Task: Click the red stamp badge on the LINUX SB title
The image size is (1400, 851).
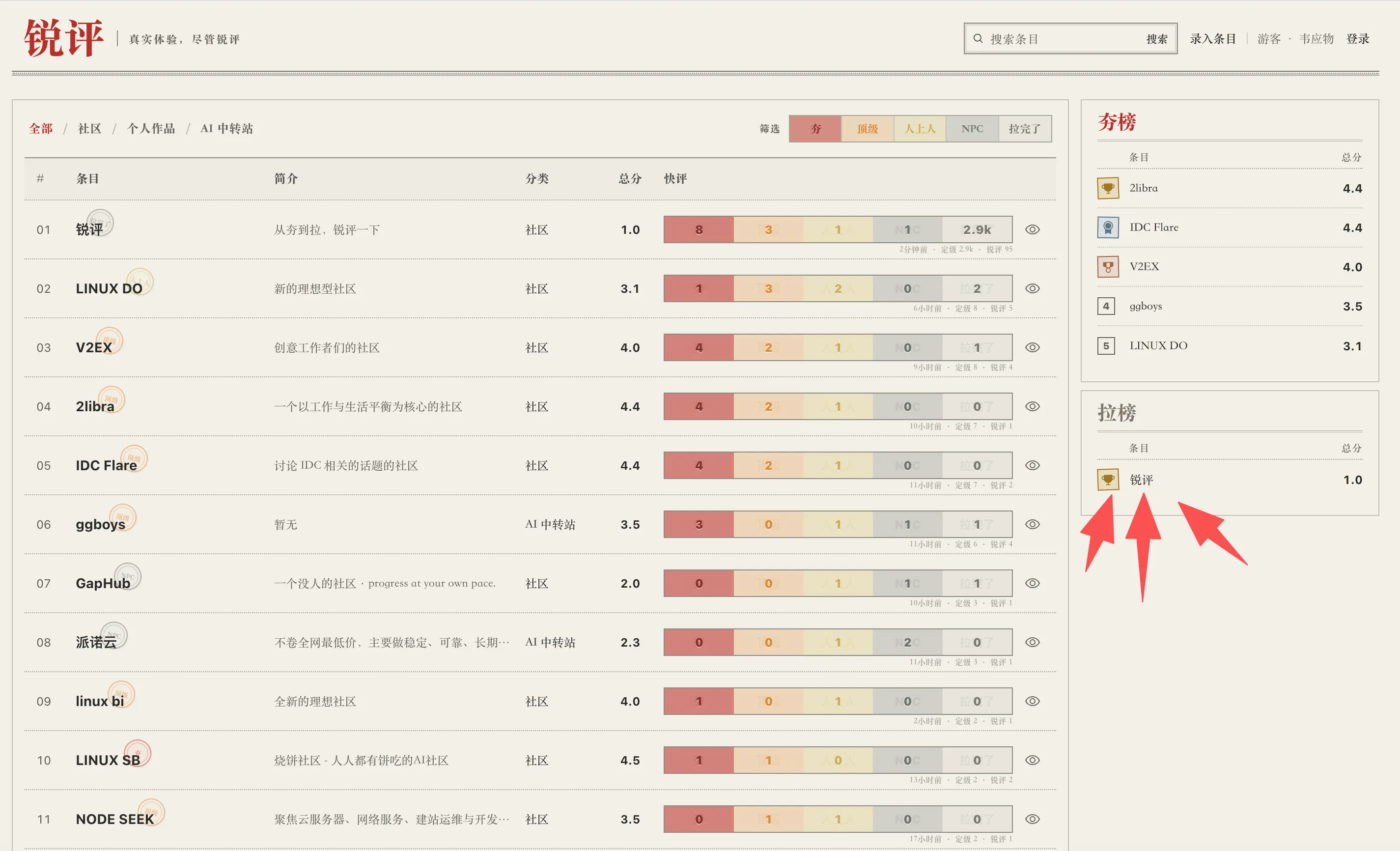Action: (138, 753)
